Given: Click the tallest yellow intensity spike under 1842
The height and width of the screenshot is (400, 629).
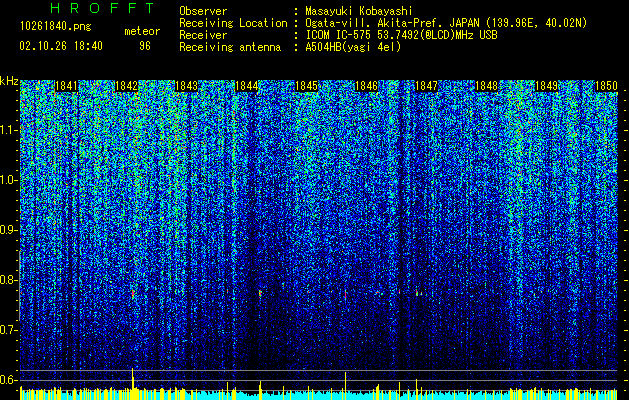Looking at the screenshot, I should [x=132, y=378].
